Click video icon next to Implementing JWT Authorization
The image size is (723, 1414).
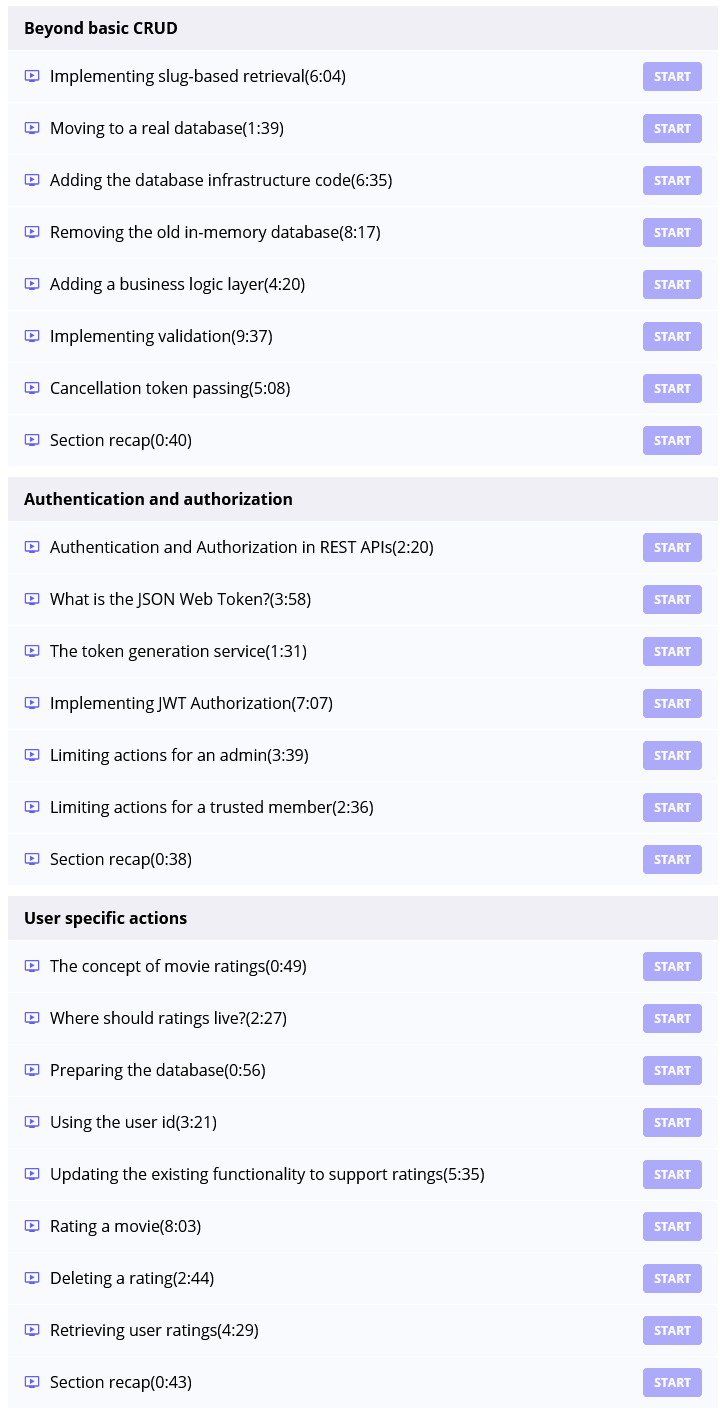coord(32,703)
